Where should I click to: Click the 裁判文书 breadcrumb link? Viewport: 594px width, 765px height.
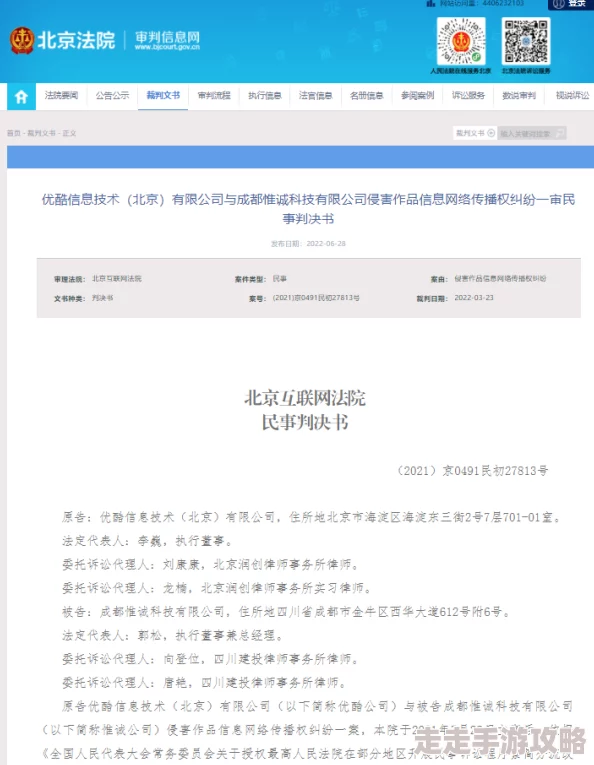(x=41, y=133)
